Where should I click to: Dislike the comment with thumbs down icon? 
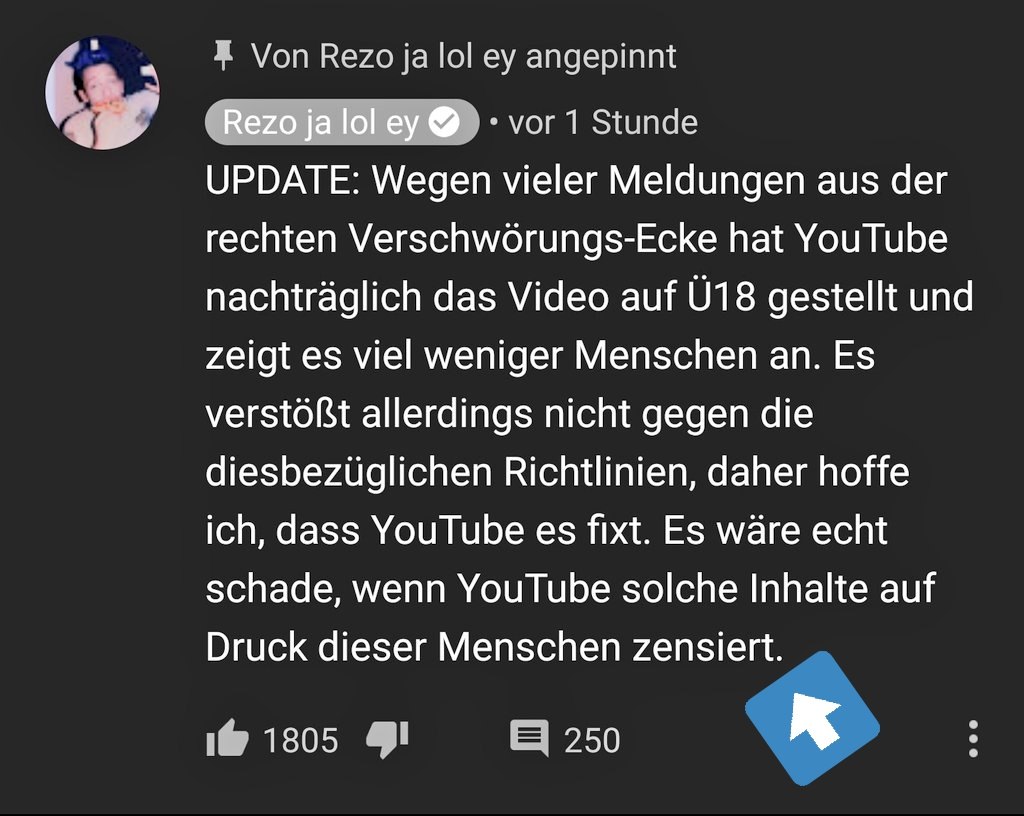(x=387, y=740)
